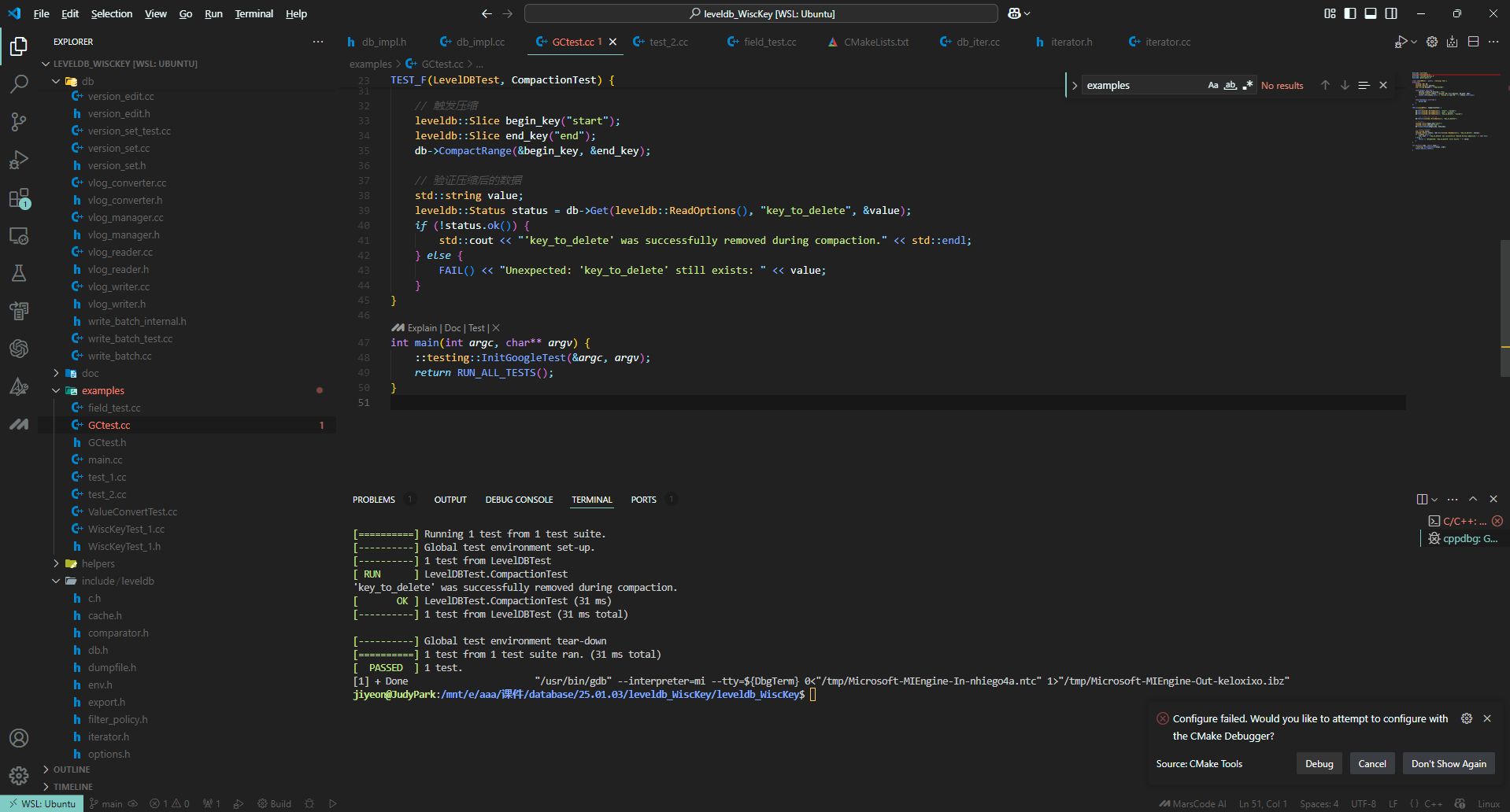Open the Explorer view in activity bar

(19, 46)
